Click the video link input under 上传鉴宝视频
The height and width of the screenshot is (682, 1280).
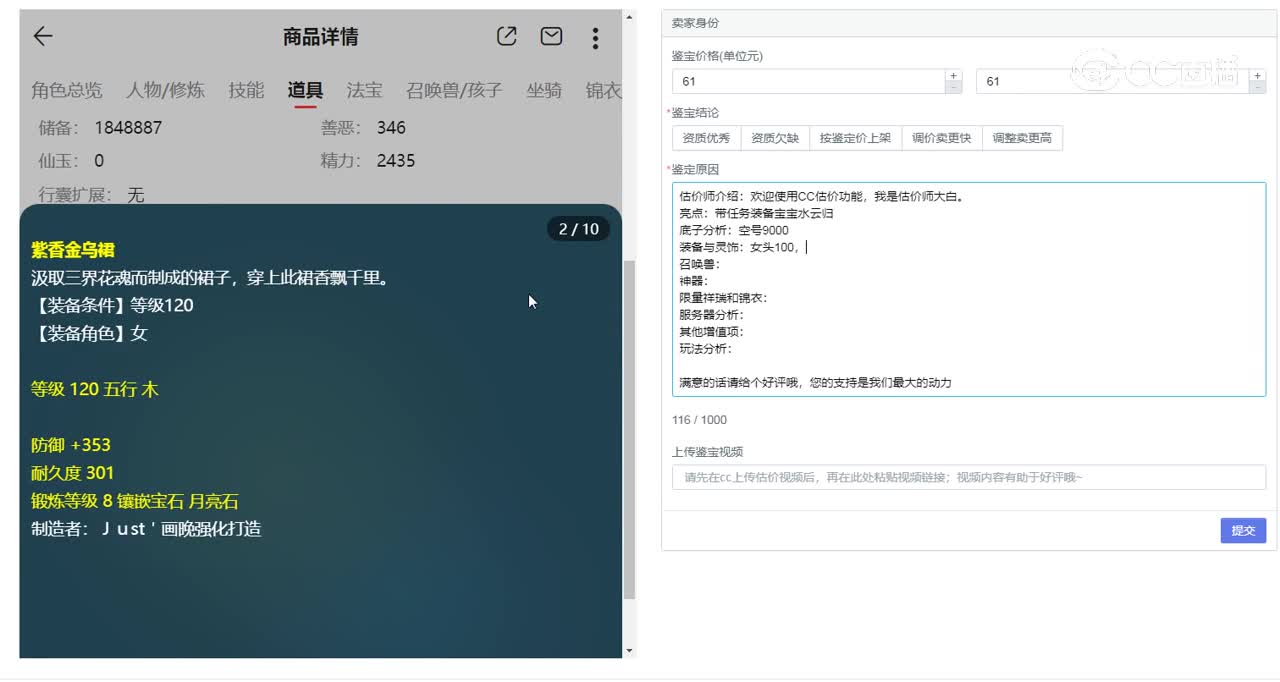pyautogui.click(x=970, y=477)
